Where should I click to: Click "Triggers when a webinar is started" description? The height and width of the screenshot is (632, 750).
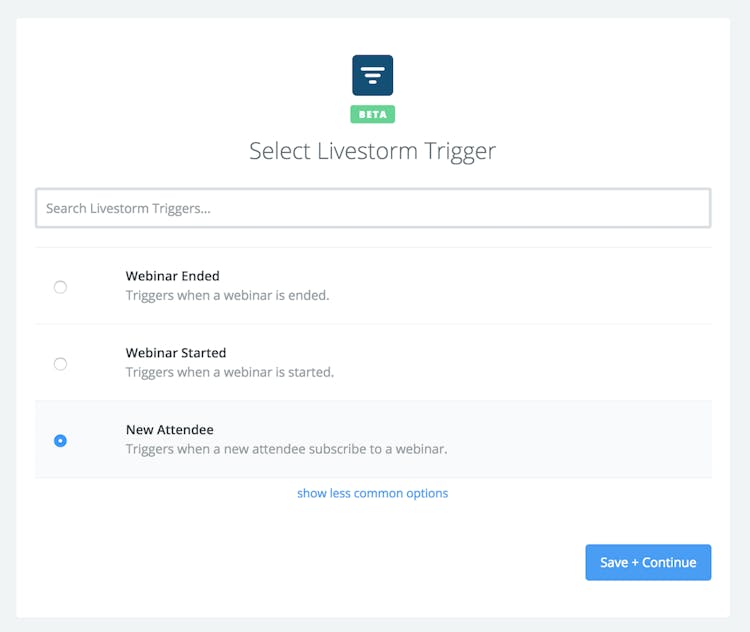tap(229, 373)
